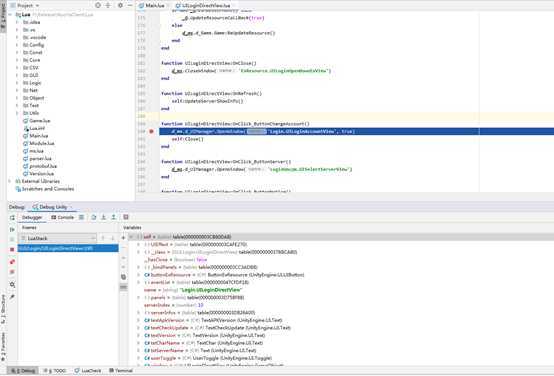Open debugger settings gear in the left strip

tap(12, 284)
